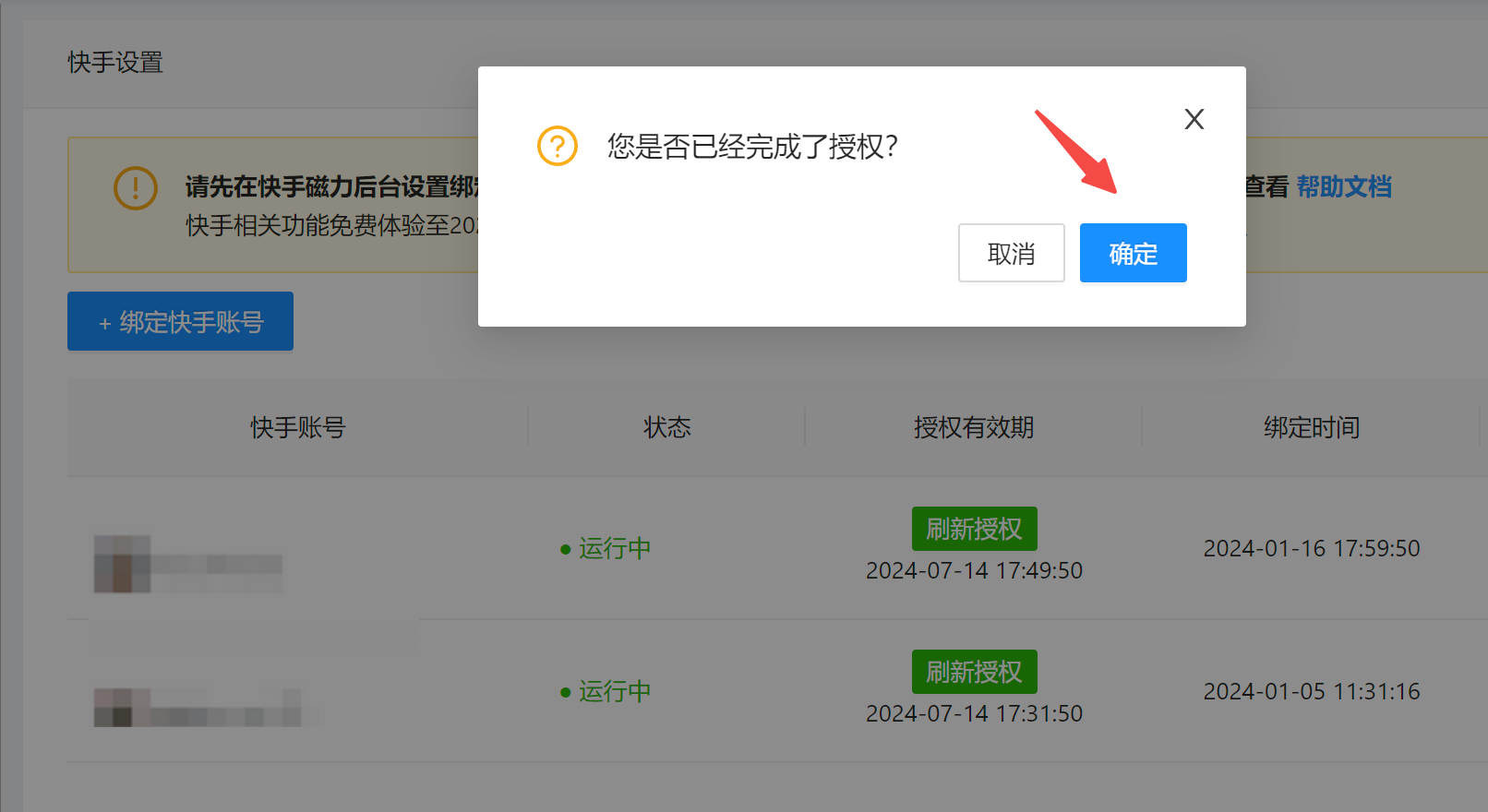The width and height of the screenshot is (1488, 812).
Task: Click the dialog text 您是否已经完成了授权?
Action: point(752,146)
